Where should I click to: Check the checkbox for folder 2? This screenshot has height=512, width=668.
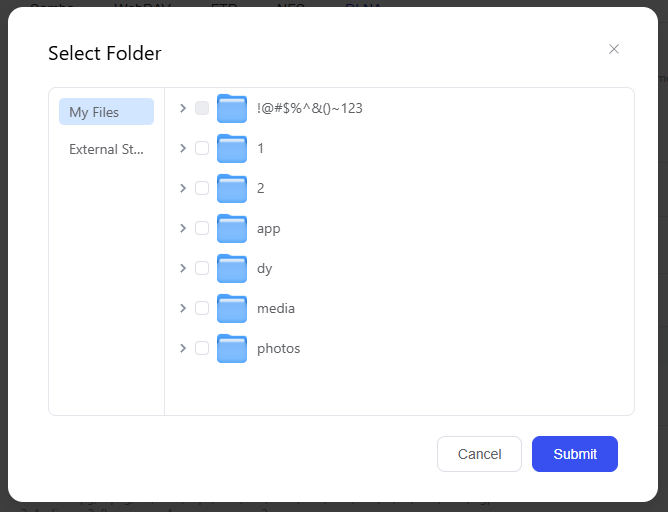tap(202, 188)
